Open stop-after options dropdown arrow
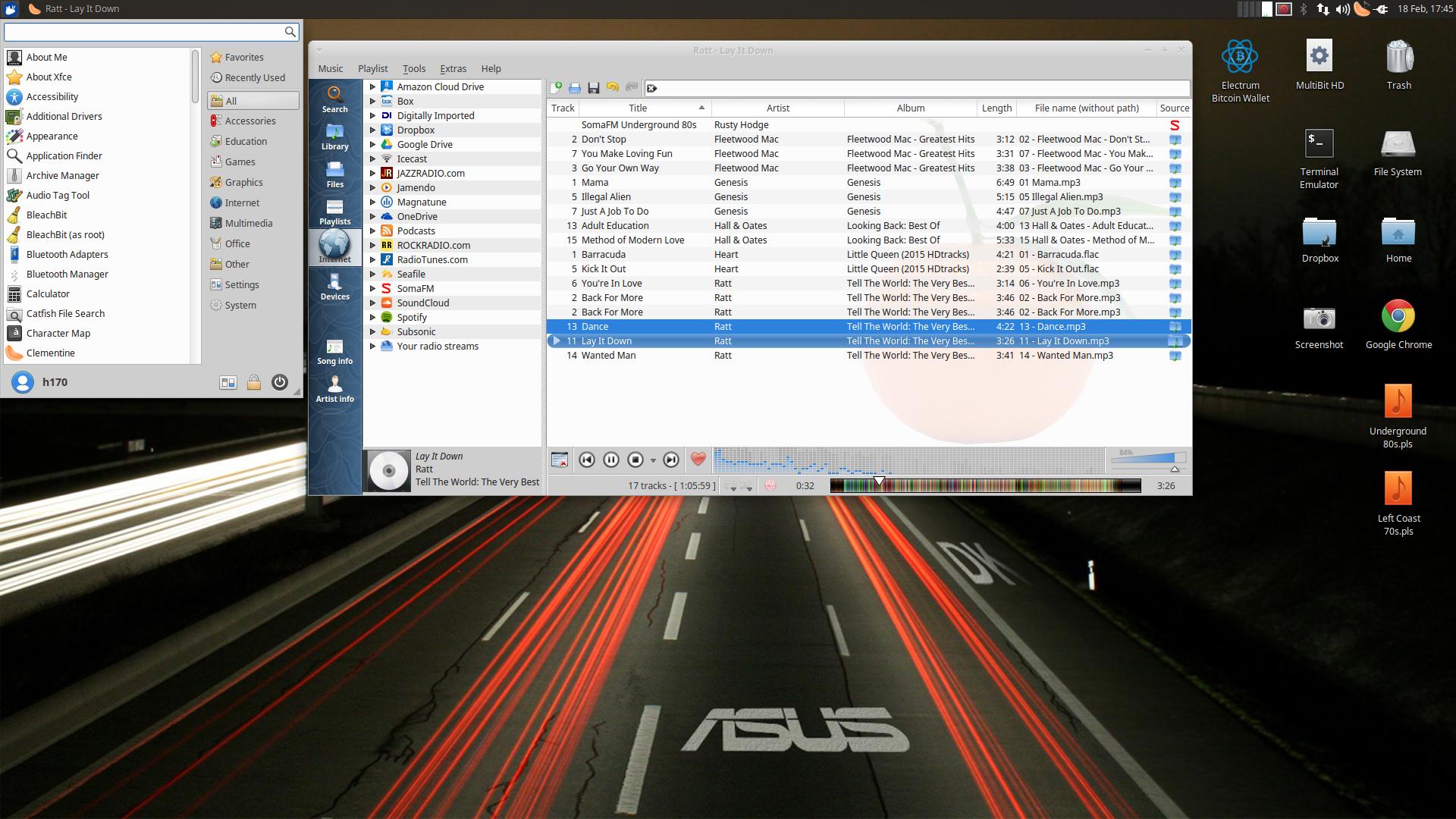 (x=653, y=461)
